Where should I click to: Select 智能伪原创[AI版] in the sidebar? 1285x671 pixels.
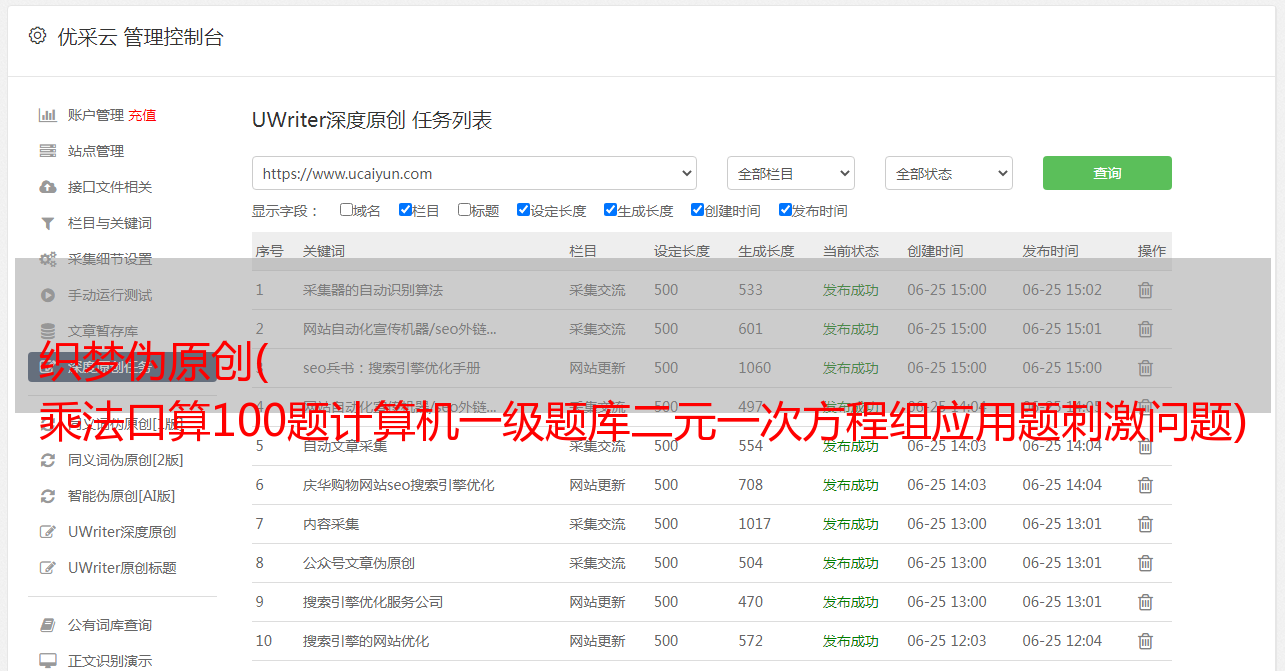(x=121, y=496)
